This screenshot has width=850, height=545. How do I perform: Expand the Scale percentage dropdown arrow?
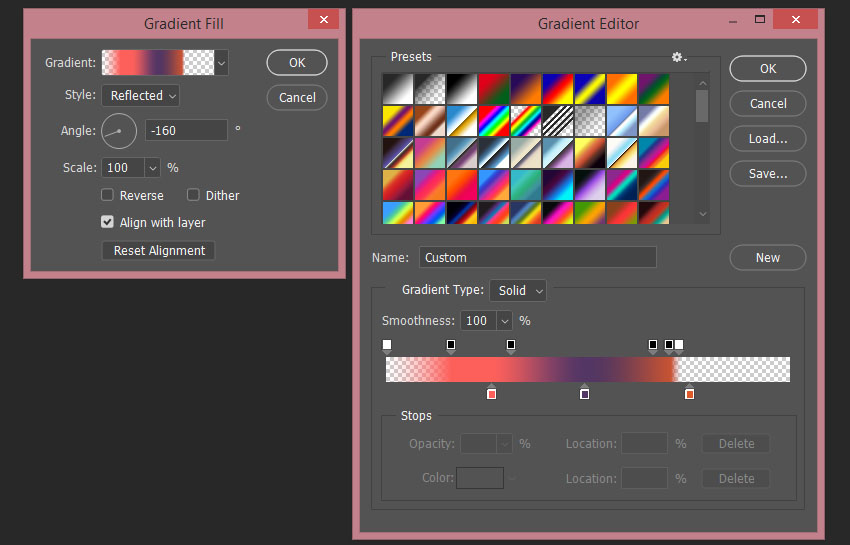coord(153,168)
